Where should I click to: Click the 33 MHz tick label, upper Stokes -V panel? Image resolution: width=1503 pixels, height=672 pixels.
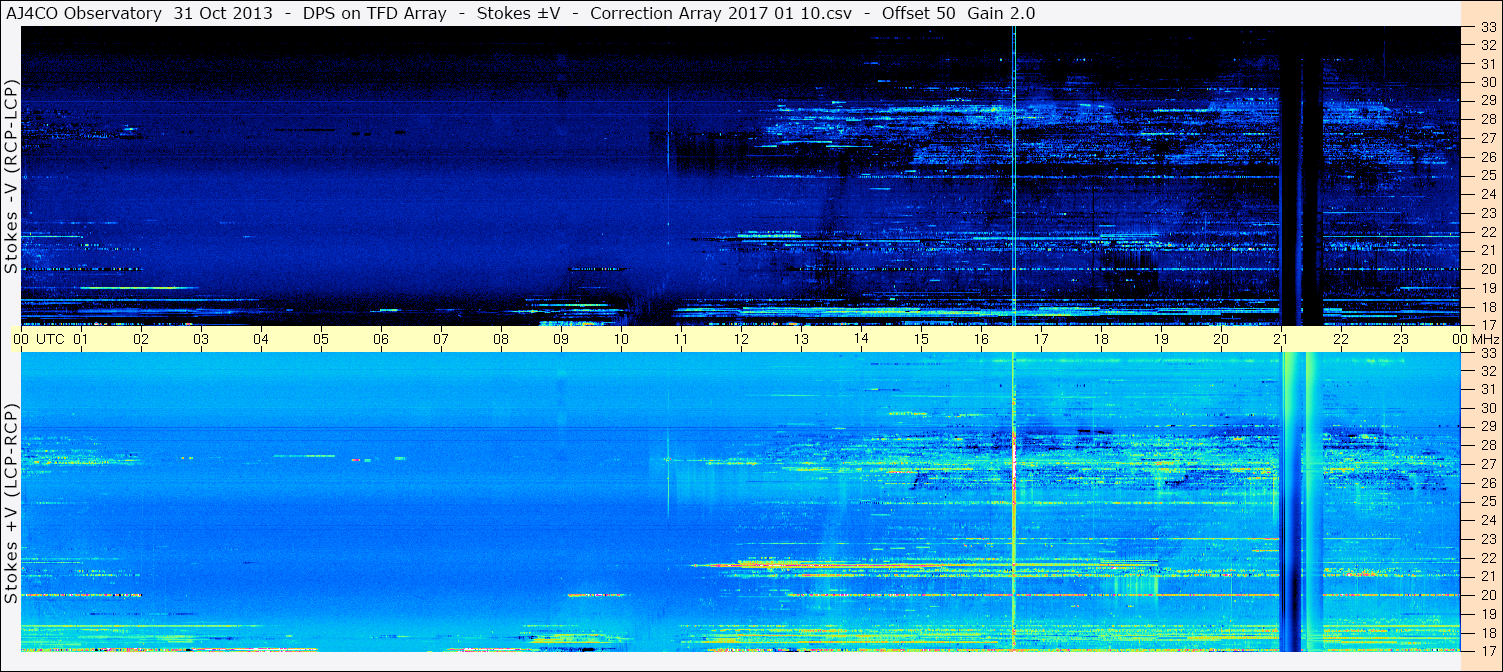coord(1488,27)
